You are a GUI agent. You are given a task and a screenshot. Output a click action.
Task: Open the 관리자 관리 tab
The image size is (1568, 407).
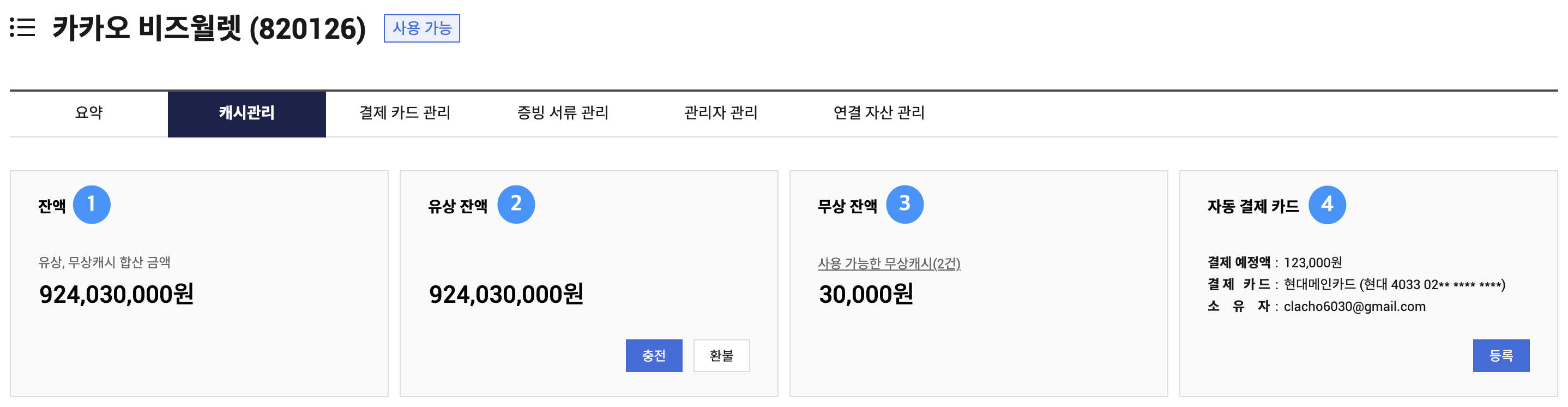click(721, 113)
